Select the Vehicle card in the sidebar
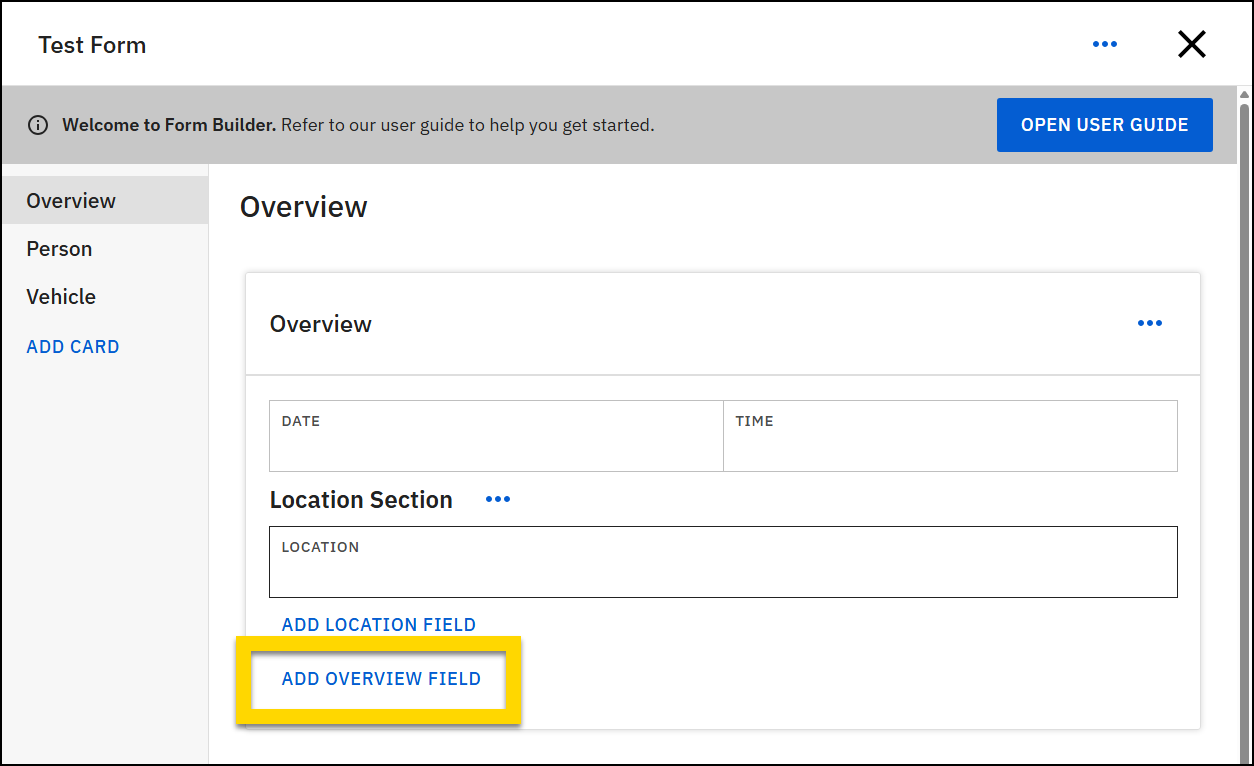Screen dimensions: 1254x766 coord(61,296)
